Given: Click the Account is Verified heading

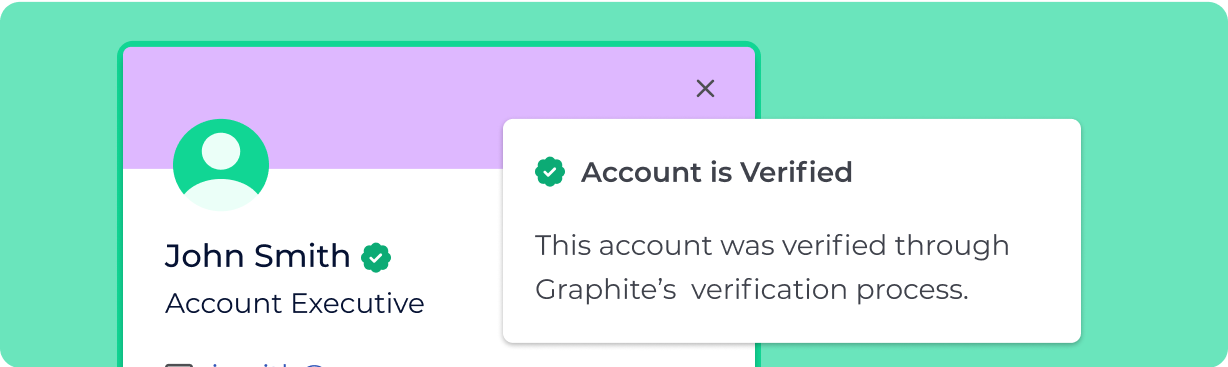Looking at the screenshot, I should click(x=716, y=172).
